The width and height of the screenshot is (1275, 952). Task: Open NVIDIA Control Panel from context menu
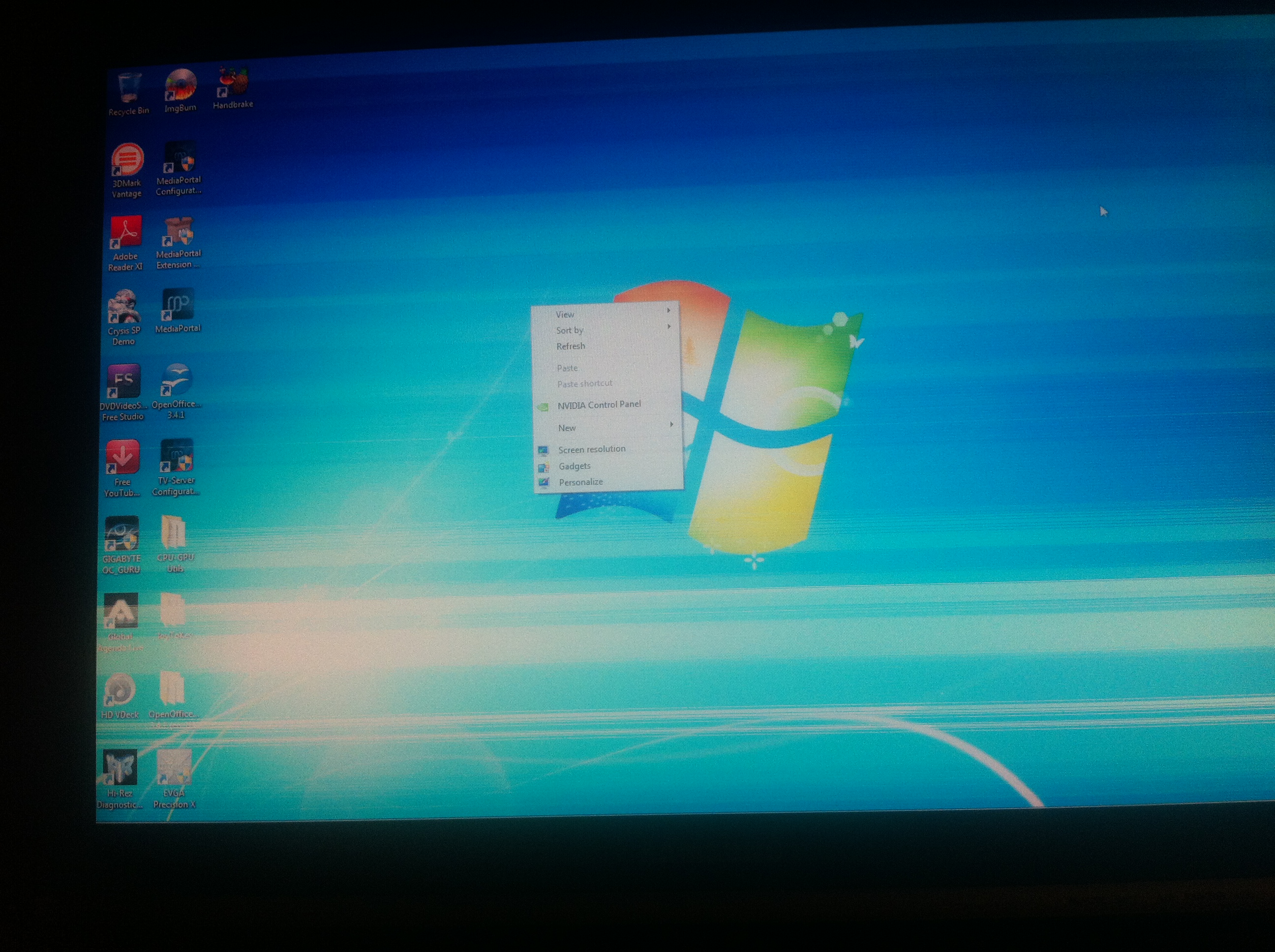[598, 405]
